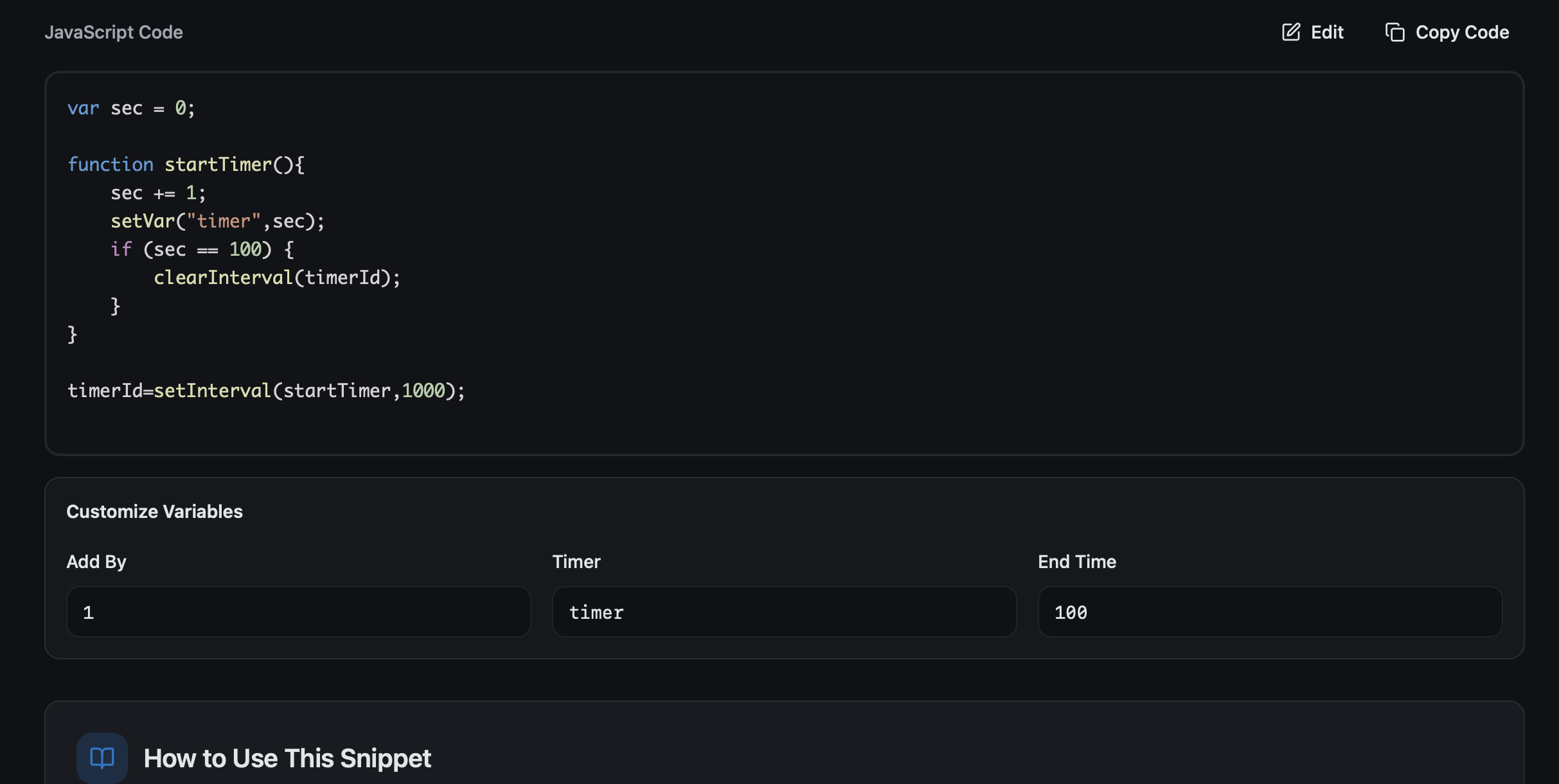1559x784 pixels.
Task: Select the startTimer function name in the code
Action: [x=217, y=165]
